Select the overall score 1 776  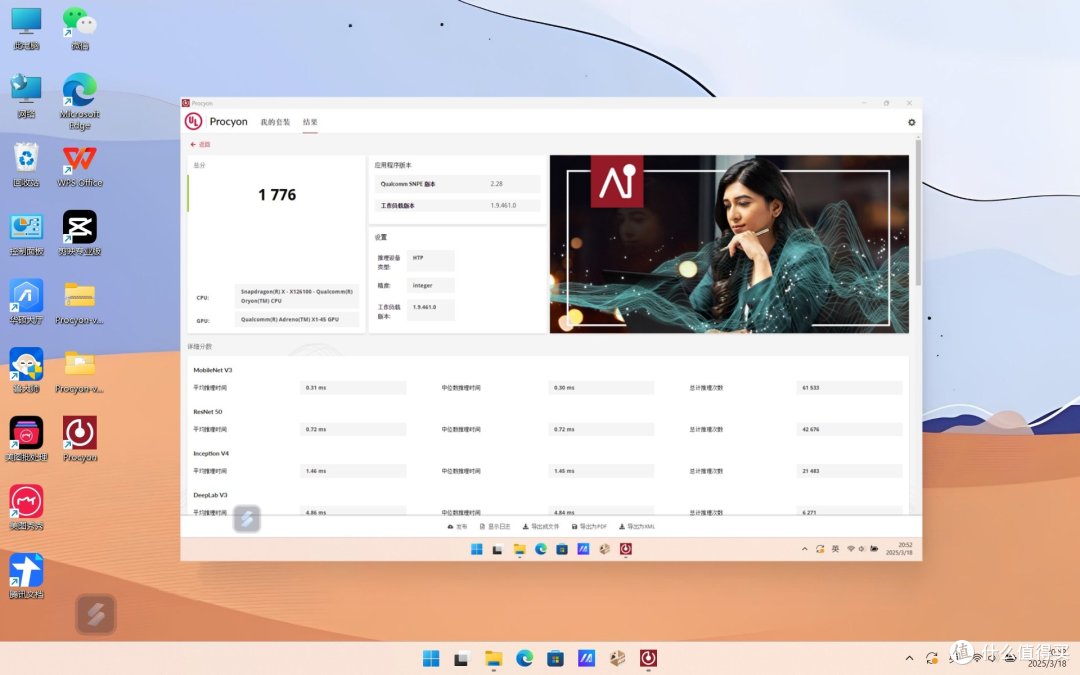277,195
